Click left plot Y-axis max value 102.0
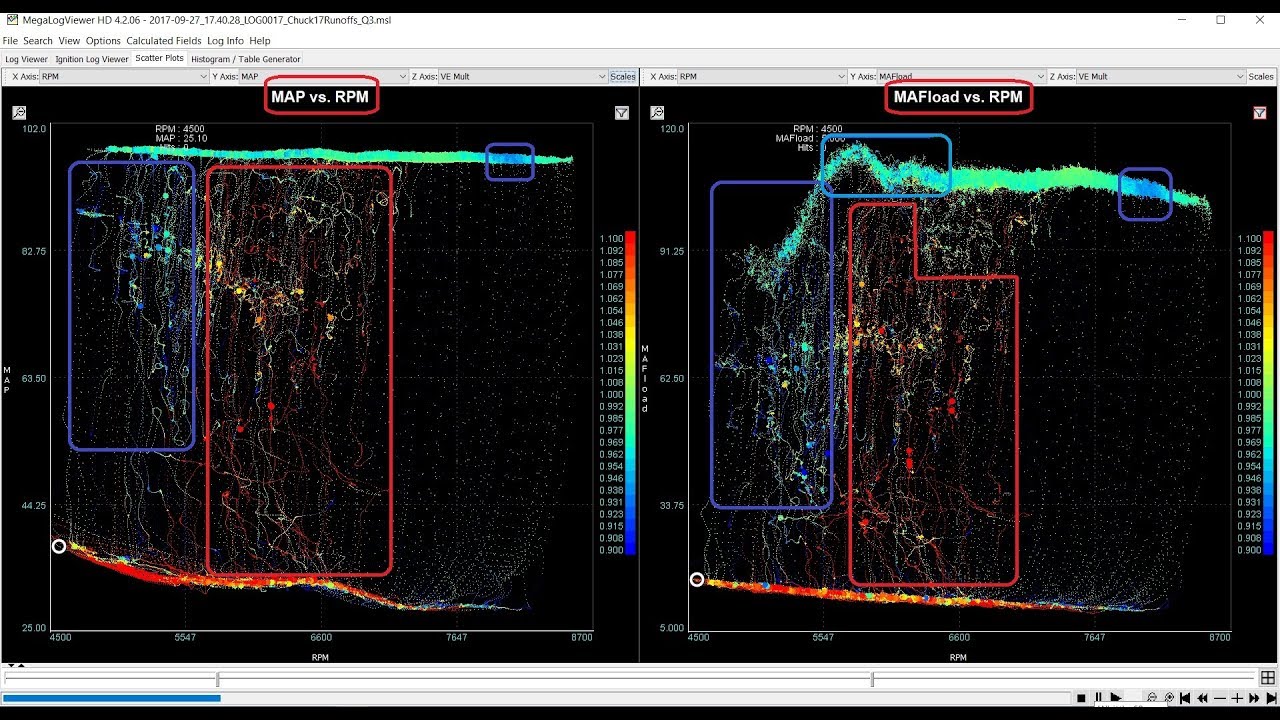This screenshot has width=1280, height=720. pyautogui.click(x=34, y=128)
